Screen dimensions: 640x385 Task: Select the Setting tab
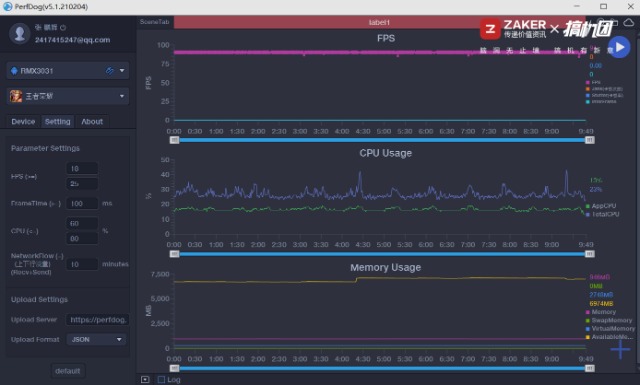[x=58, y=122]
